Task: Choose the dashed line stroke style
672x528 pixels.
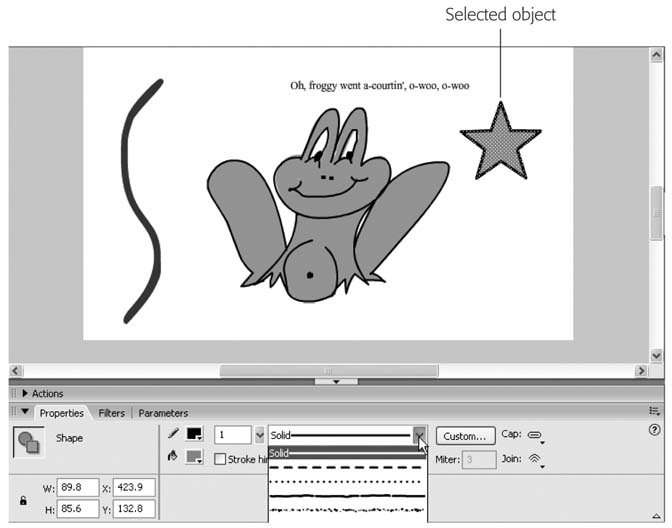Action: coord(347,467)
